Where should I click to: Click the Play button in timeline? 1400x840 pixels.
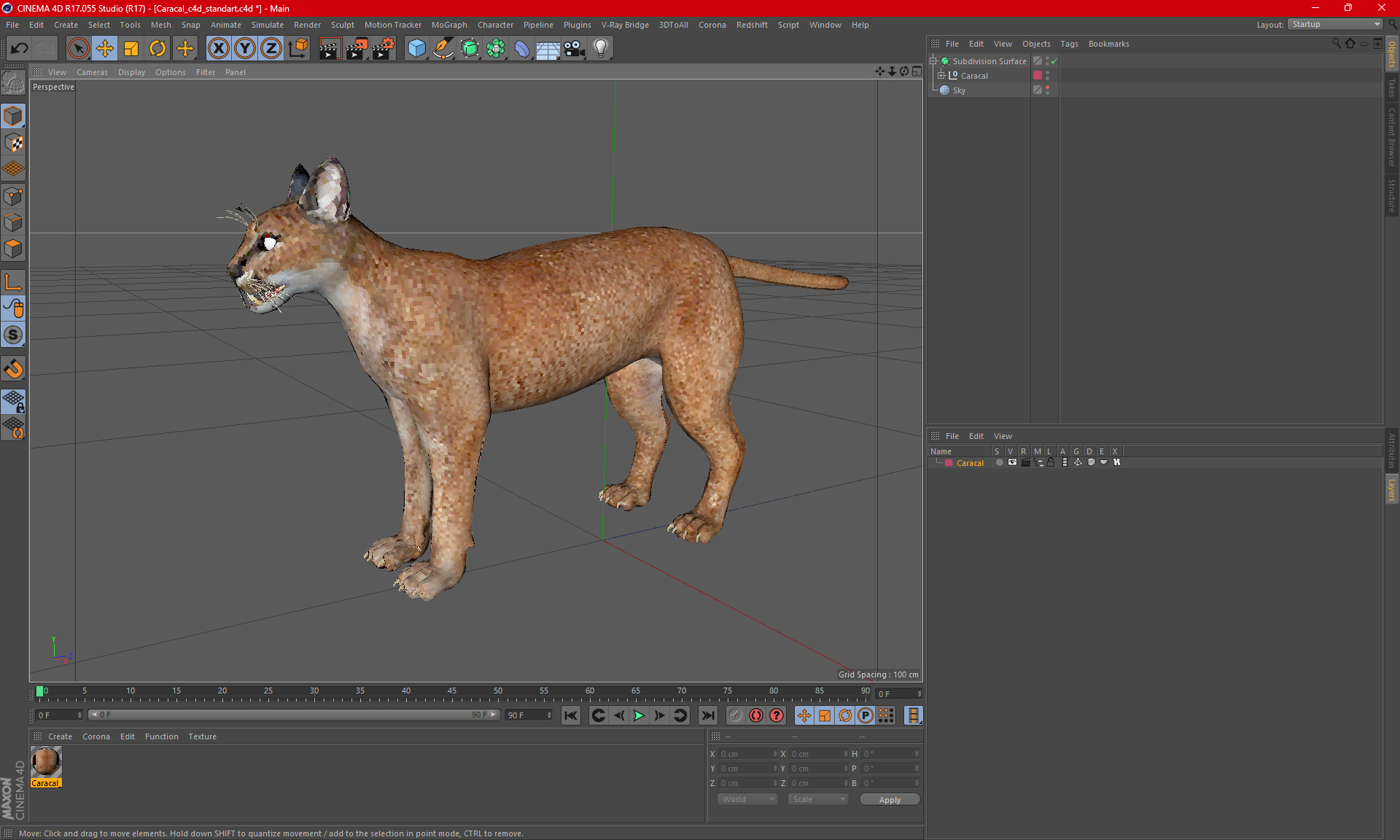[x=637, y=715]
